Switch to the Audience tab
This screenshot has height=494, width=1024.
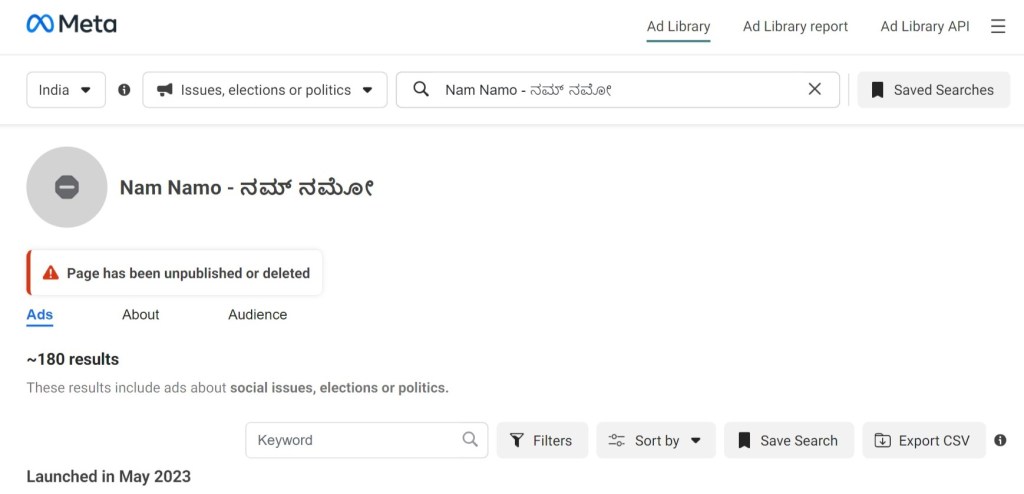coord(257,315)
